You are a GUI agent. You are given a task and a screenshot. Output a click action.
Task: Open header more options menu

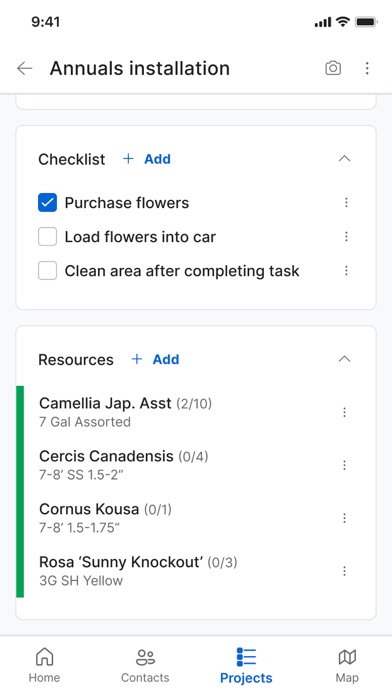pyautogui.click(x=367, y=68)
